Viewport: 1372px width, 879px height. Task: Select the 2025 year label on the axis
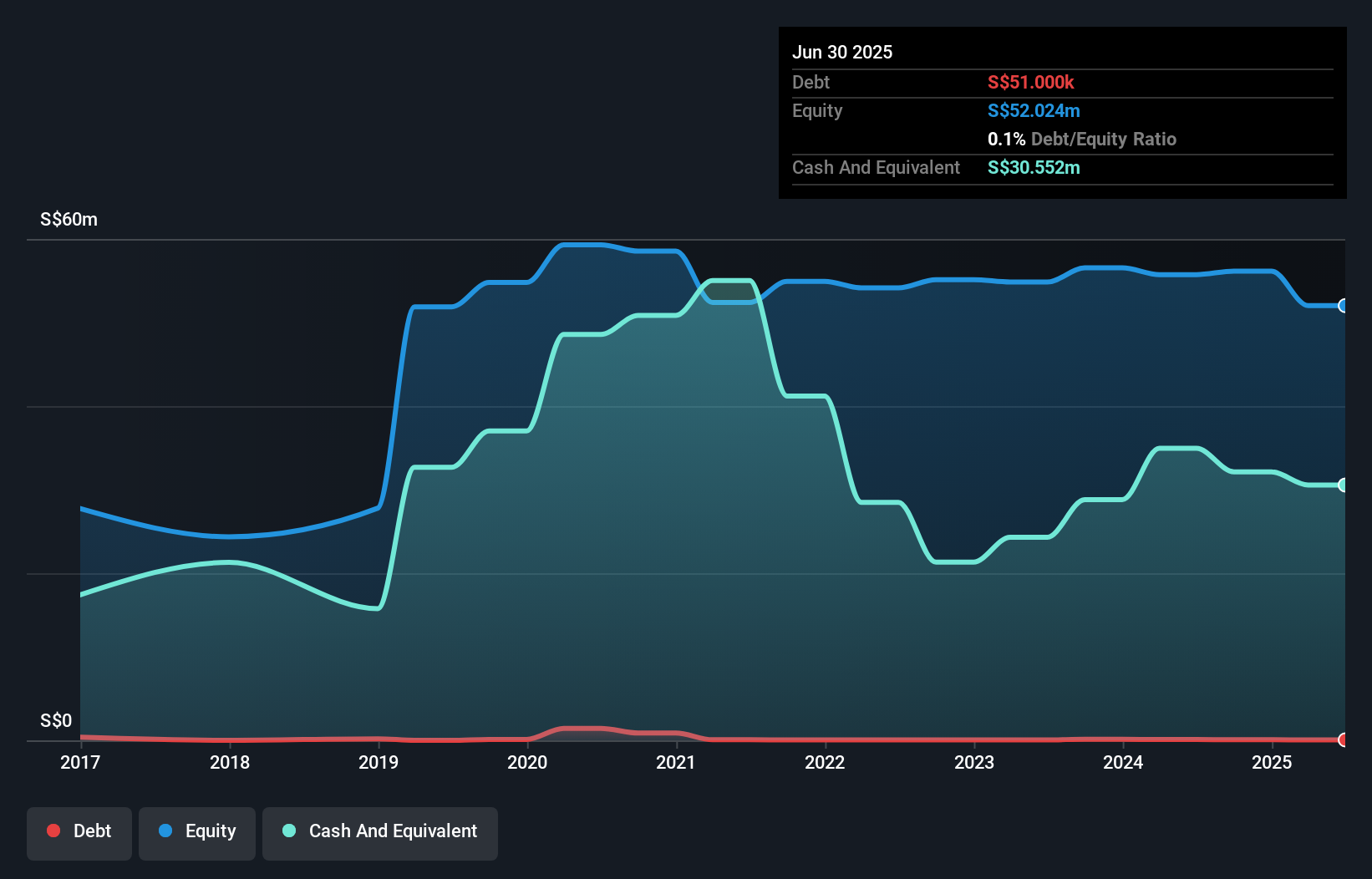coord(1272,762)
